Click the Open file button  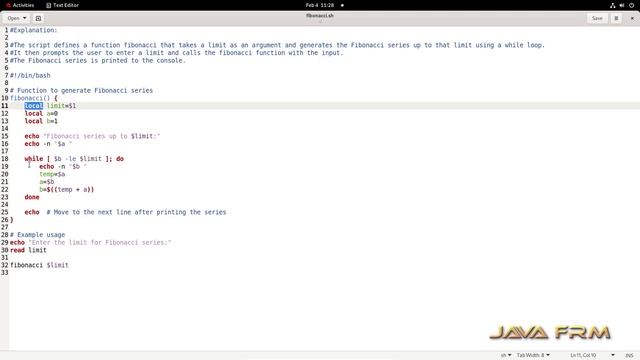13,18
